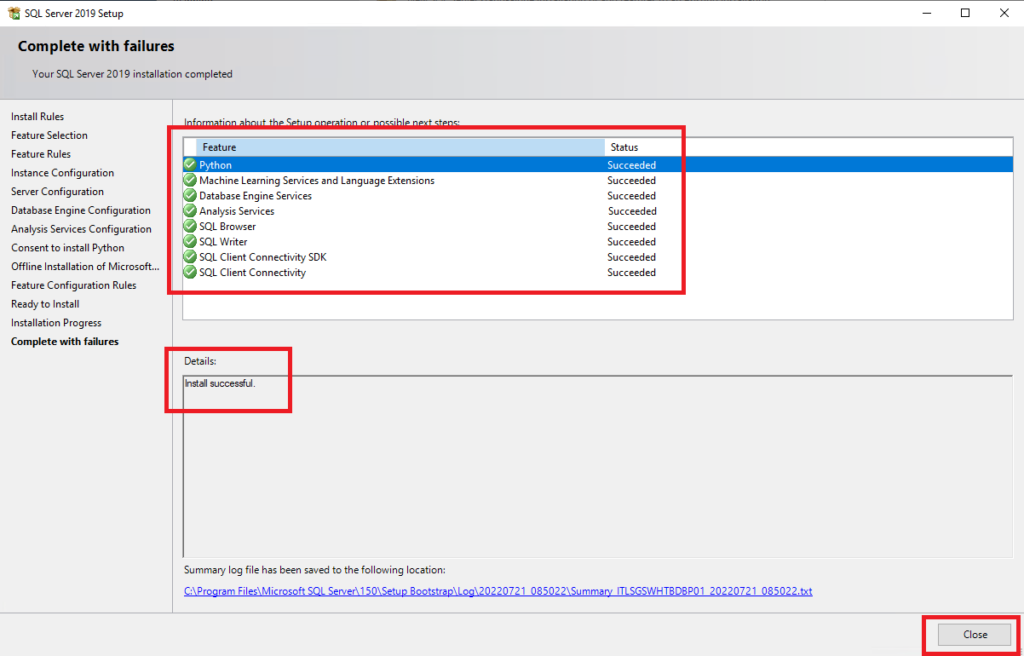Click the green check icon beside Python
1024x656 pixels.
pos(190,165)
